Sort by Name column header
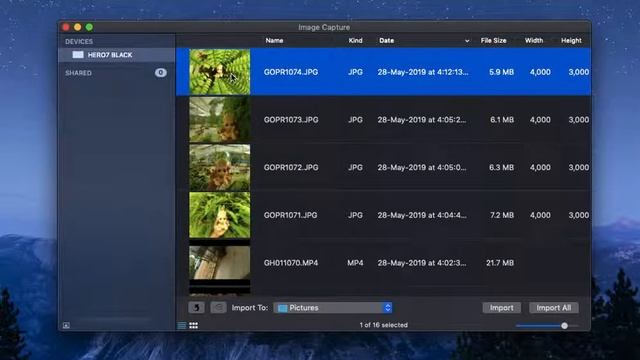The width and height of the screenshot is (640, 360). coord(274,40)
